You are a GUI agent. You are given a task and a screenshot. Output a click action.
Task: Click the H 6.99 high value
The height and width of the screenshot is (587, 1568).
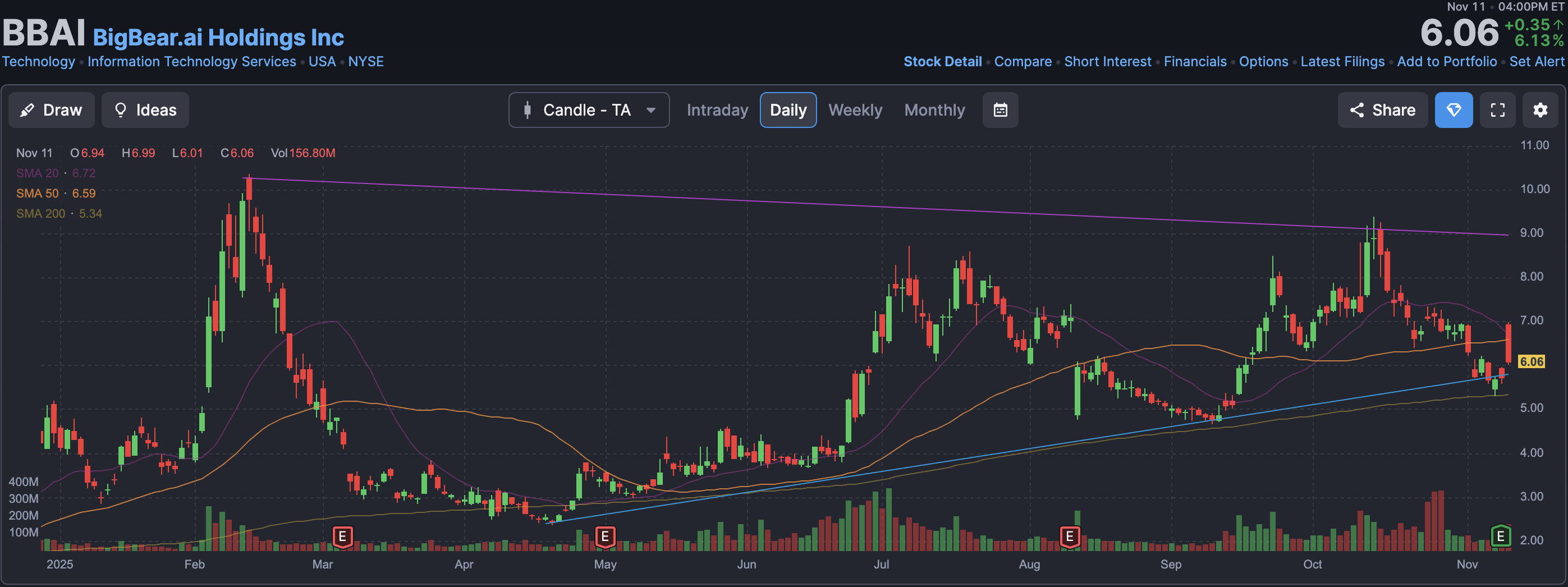(138, 153)
